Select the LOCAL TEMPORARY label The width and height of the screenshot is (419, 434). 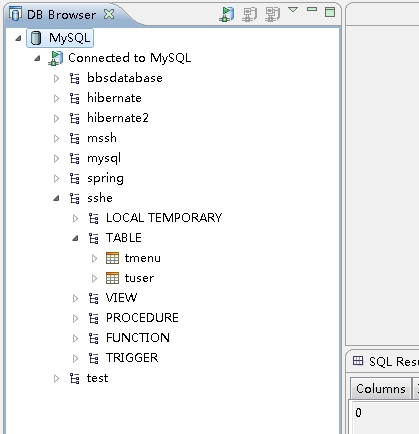[x=164, y=218]
